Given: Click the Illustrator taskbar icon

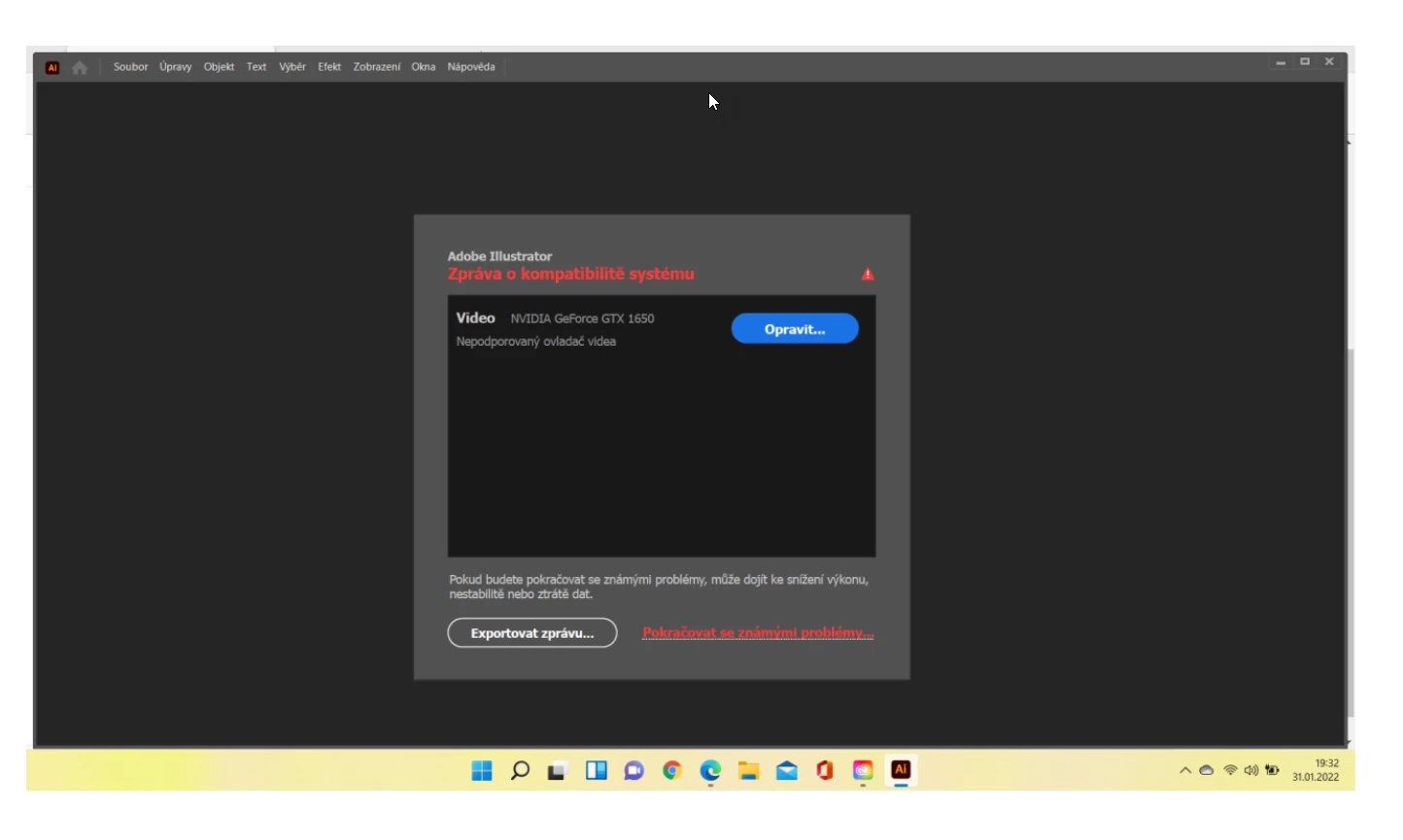Looking at the screenshot, I should point(901,770).
